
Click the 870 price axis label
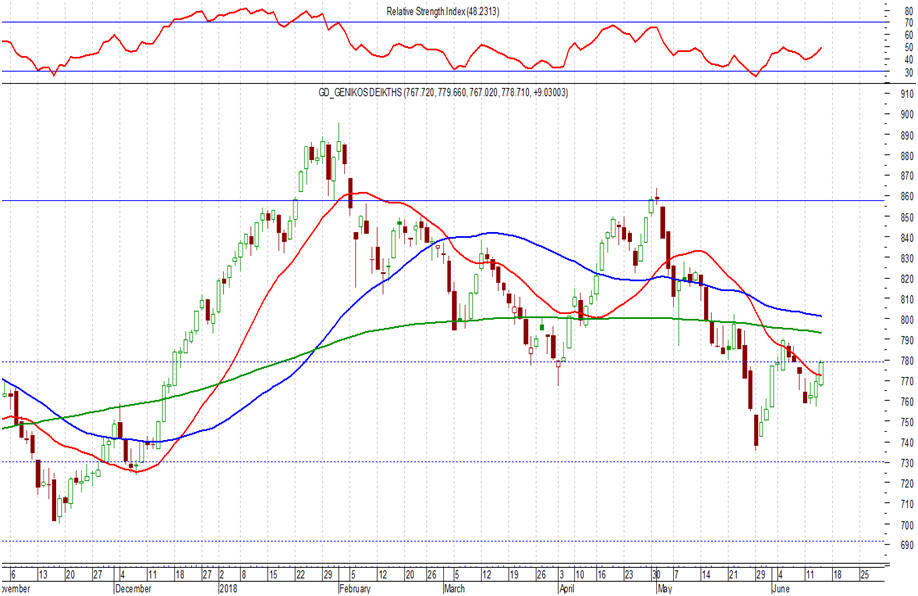click(907, 176)
